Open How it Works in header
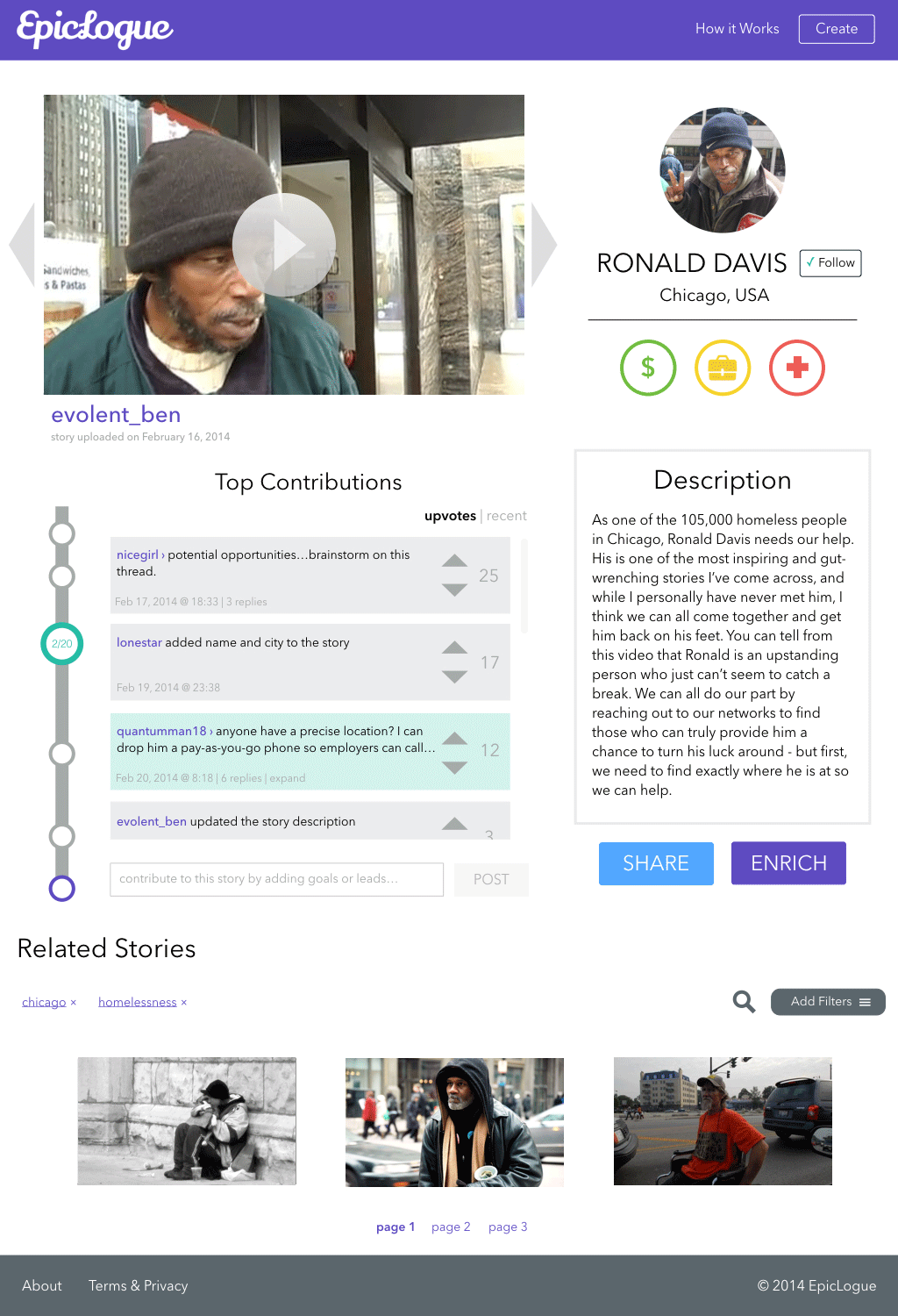The width and height of the screenshot is (898, 1316). click(738, 29)
